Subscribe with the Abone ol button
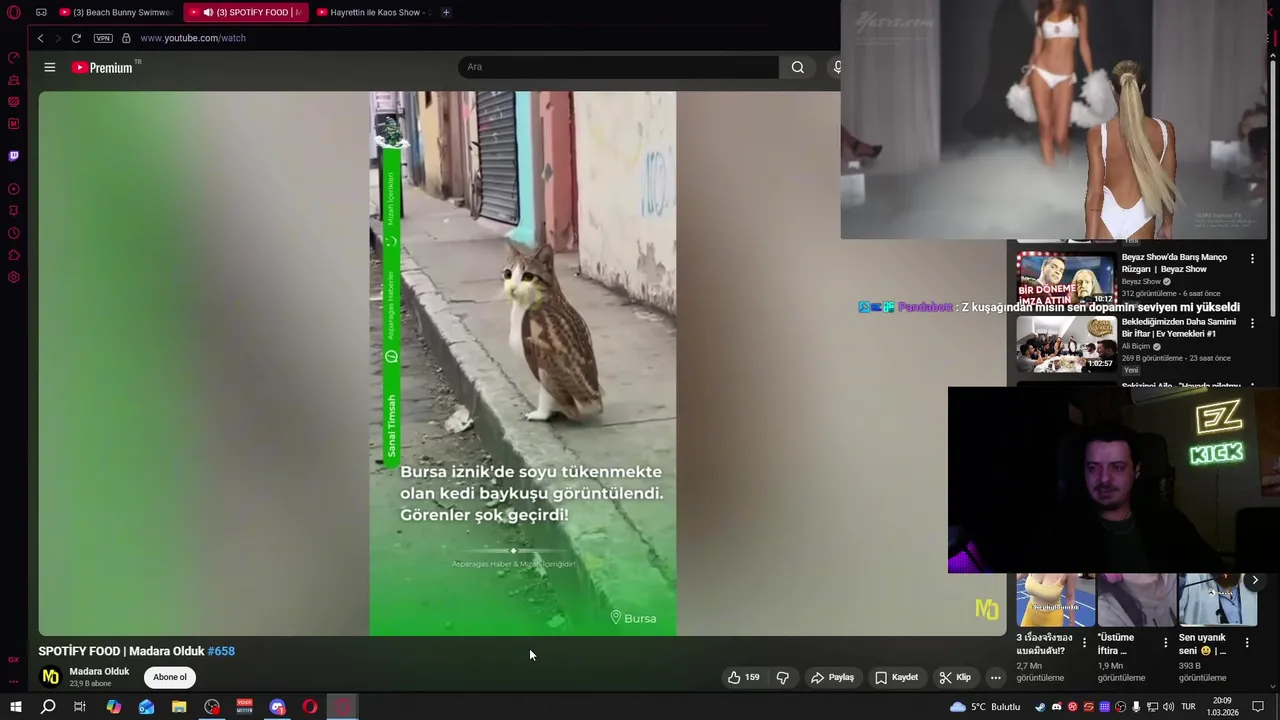1280x720 pixels. click(170, 677)
